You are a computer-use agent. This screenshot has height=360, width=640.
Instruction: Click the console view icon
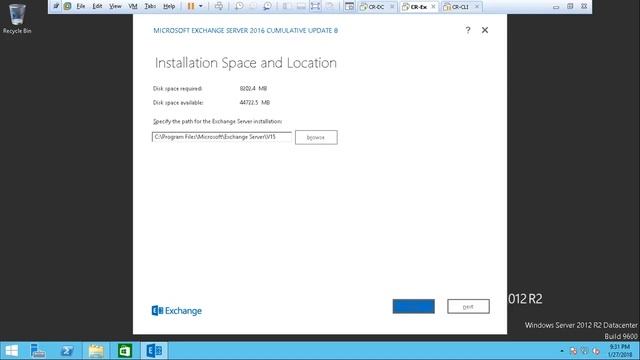click(349, 6)
